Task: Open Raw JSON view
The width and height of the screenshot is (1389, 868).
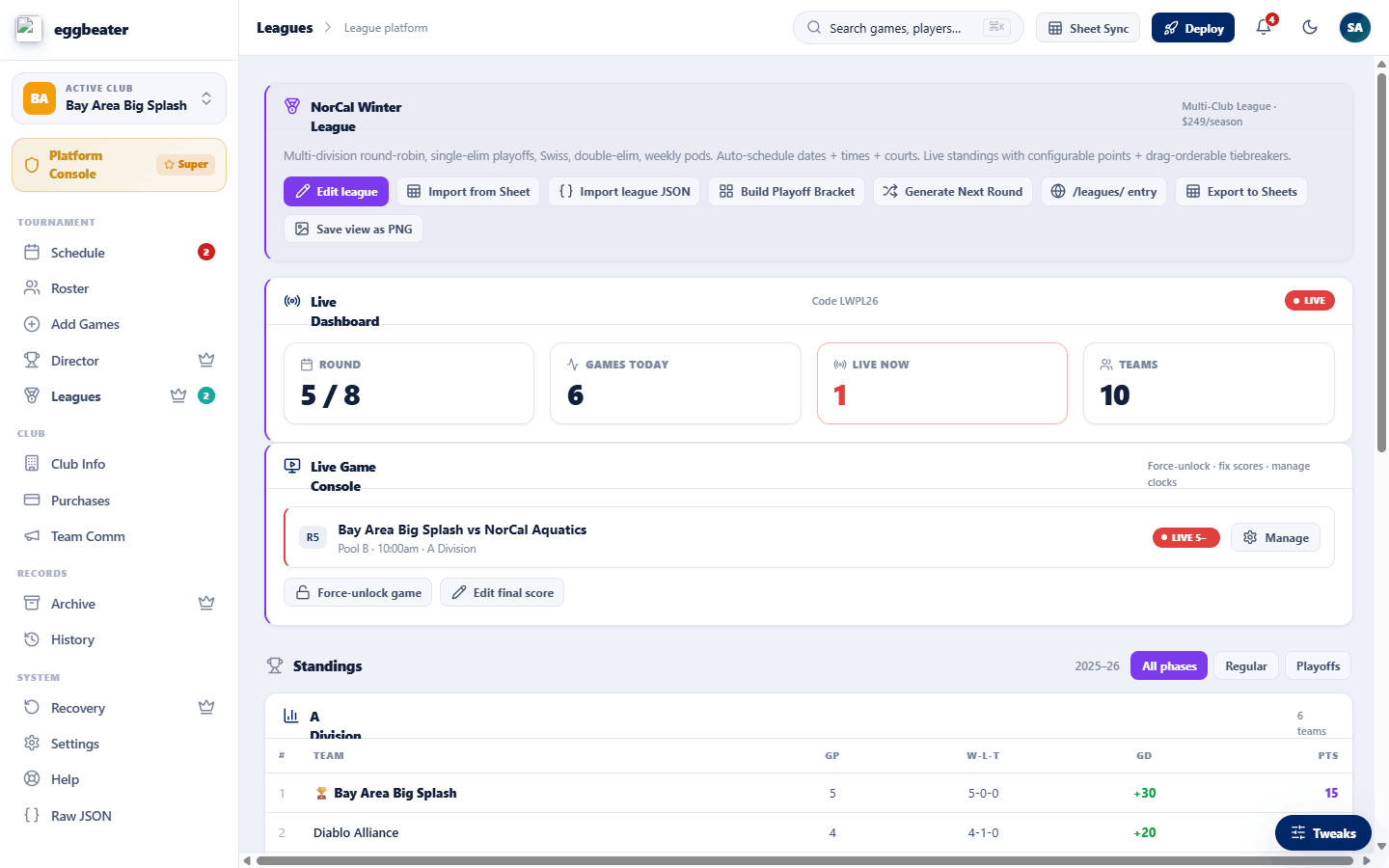Action: pos(119,816)
